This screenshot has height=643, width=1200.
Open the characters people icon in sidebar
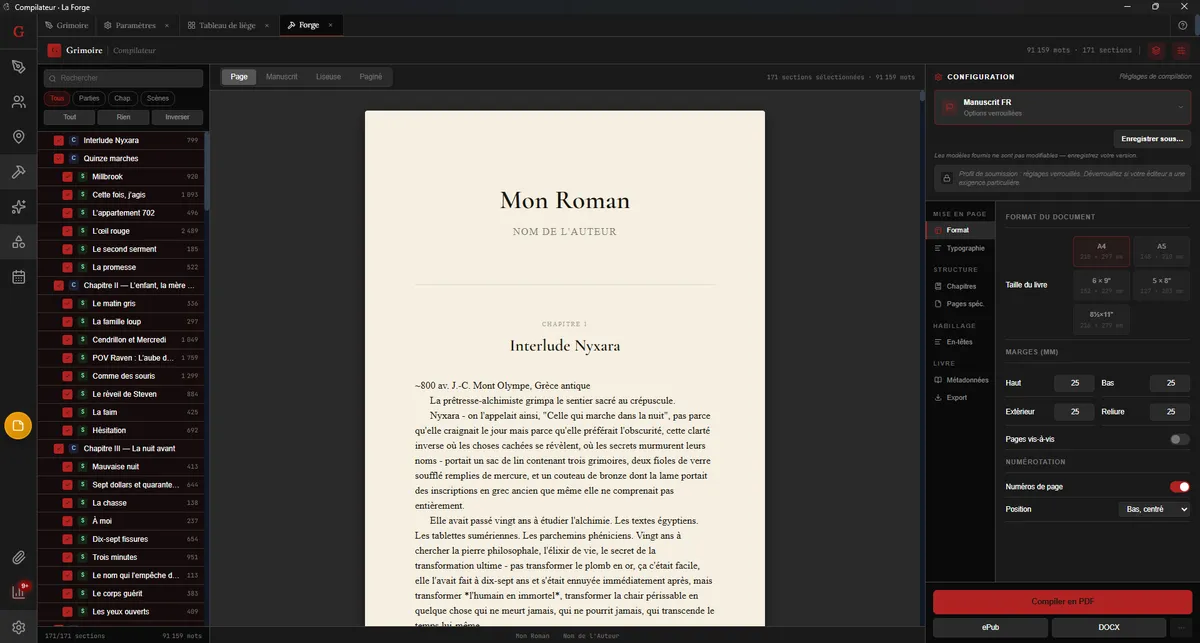point(18,101)
